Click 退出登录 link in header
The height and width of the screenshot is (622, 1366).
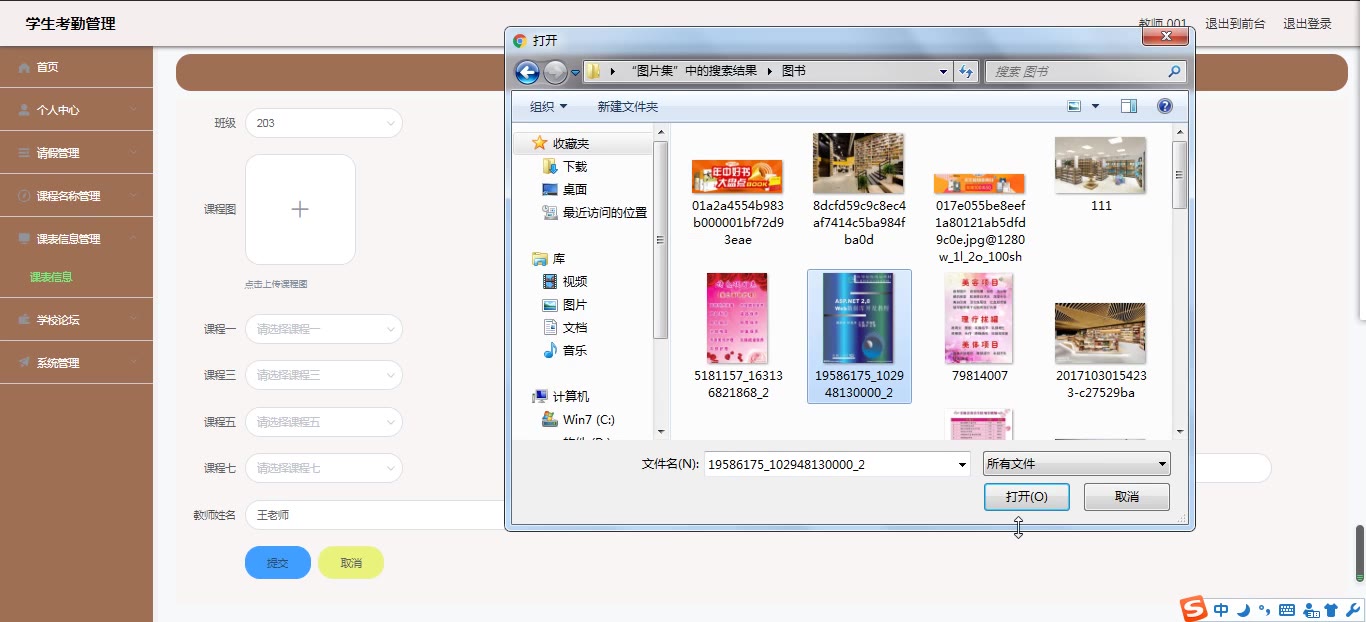1308,24
